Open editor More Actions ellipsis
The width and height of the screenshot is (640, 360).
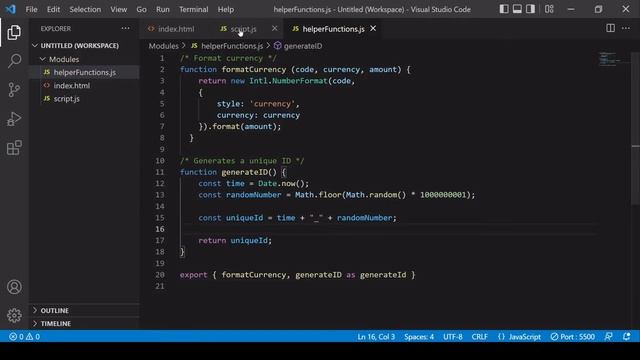click(x=626, y=28)
